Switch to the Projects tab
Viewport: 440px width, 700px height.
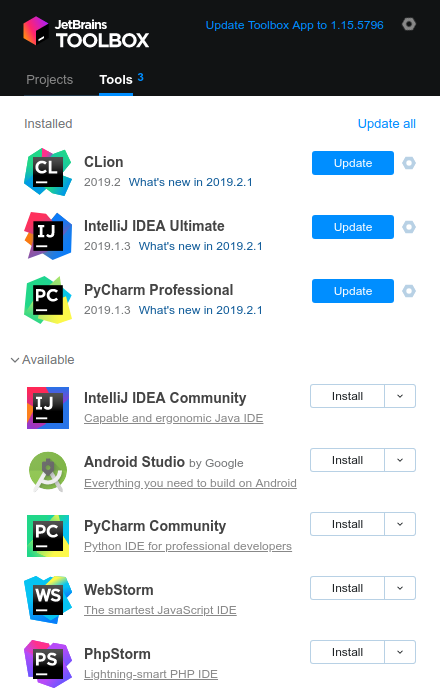click(x=50, y=79)
